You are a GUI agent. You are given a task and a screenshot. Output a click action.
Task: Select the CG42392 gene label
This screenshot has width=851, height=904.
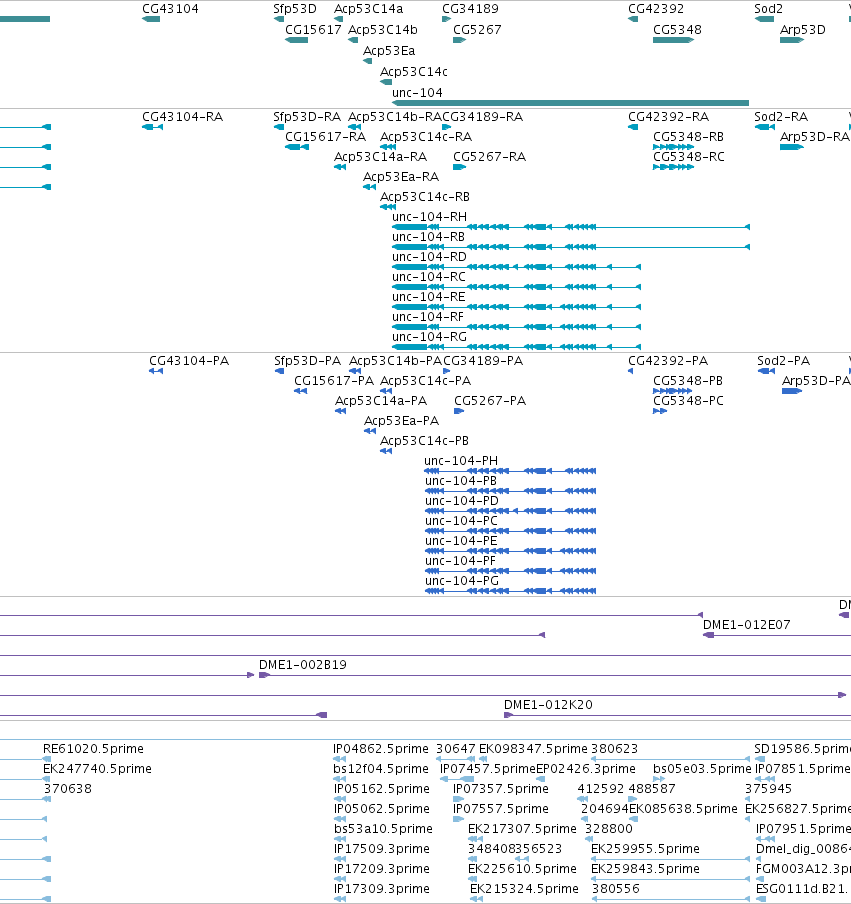coord(656,9)
